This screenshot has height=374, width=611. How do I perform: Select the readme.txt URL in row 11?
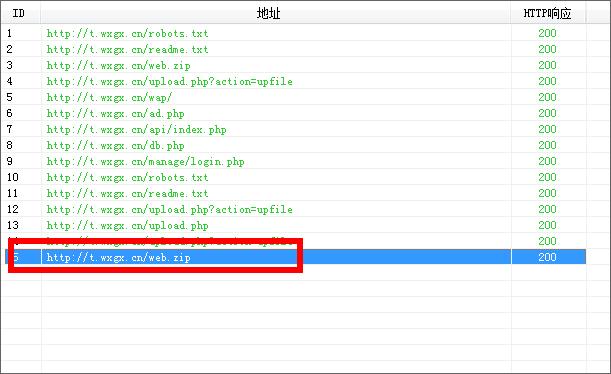(x=127, y=193)
